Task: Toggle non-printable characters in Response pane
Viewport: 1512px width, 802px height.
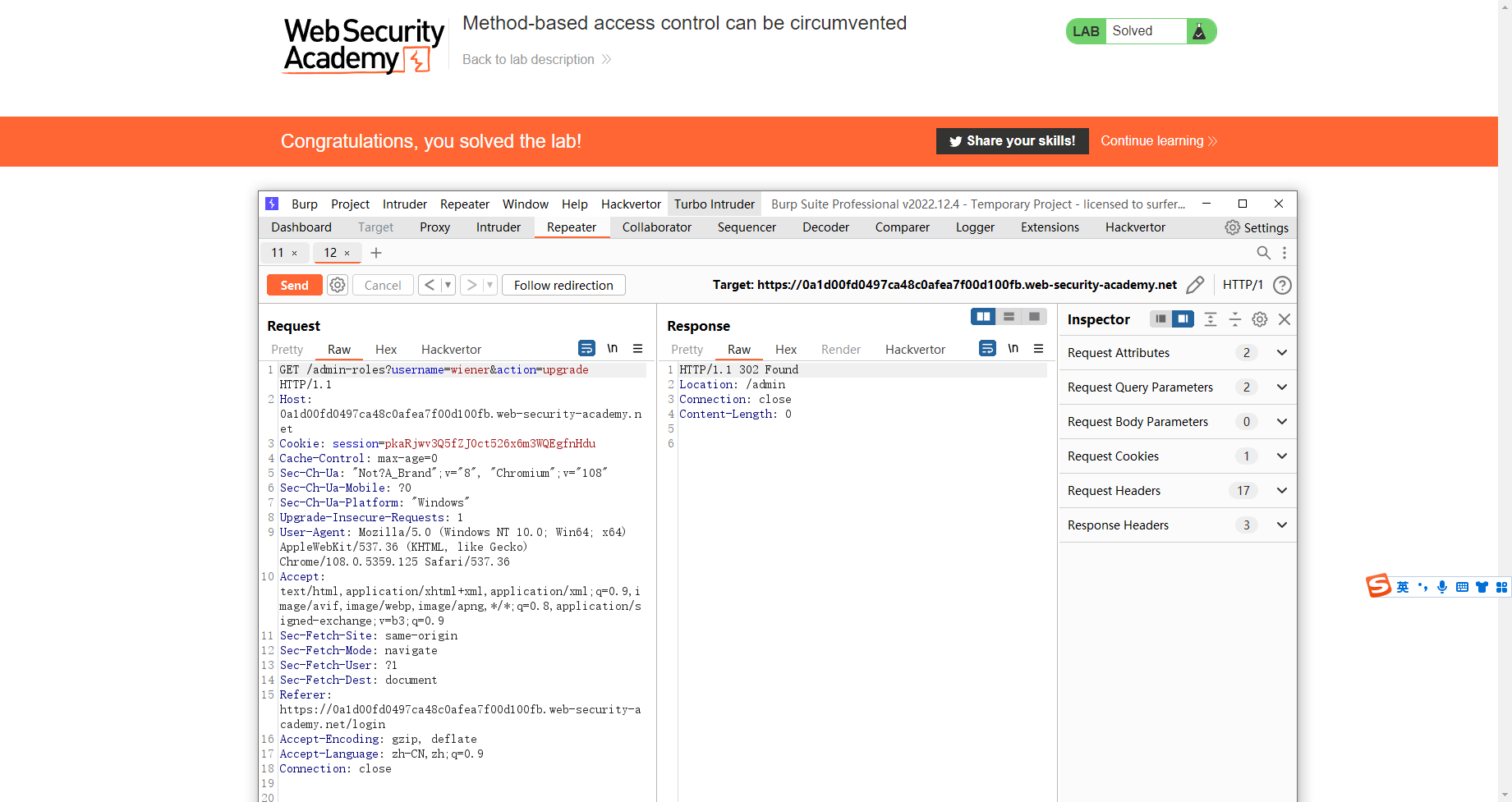Action: pos(1013,348)
